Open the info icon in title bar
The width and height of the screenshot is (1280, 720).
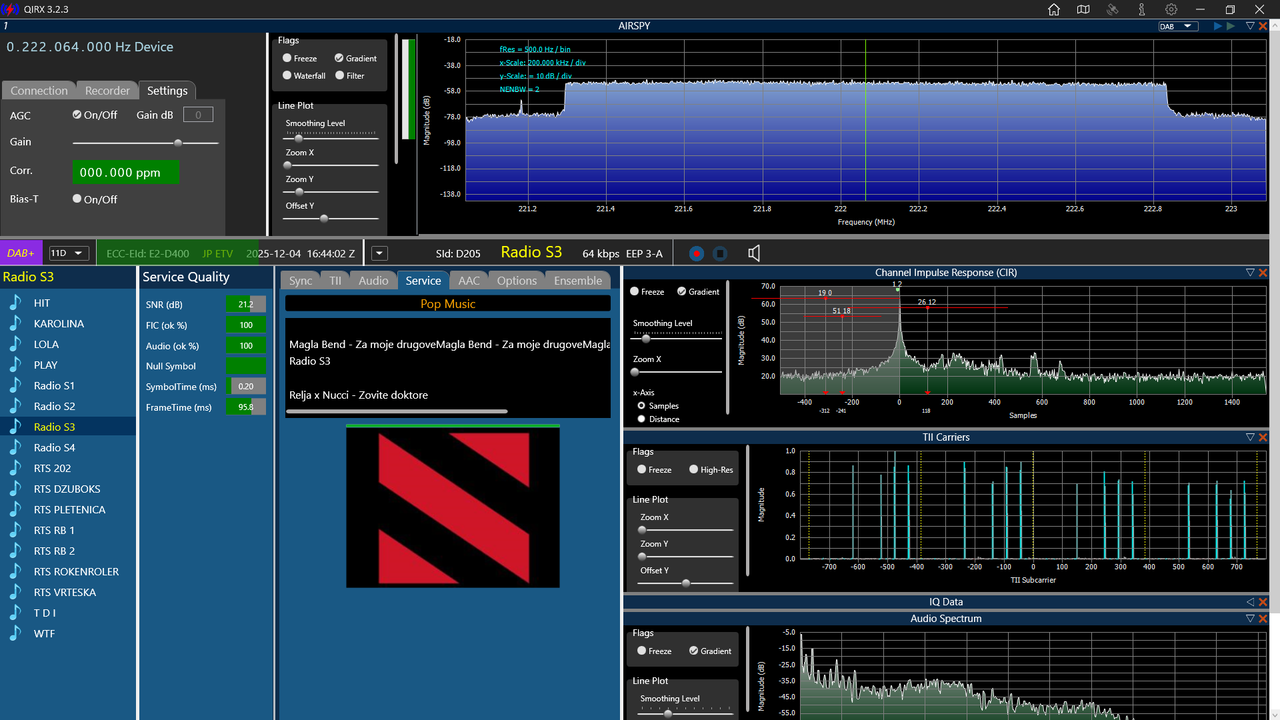tap(1141, 9)
